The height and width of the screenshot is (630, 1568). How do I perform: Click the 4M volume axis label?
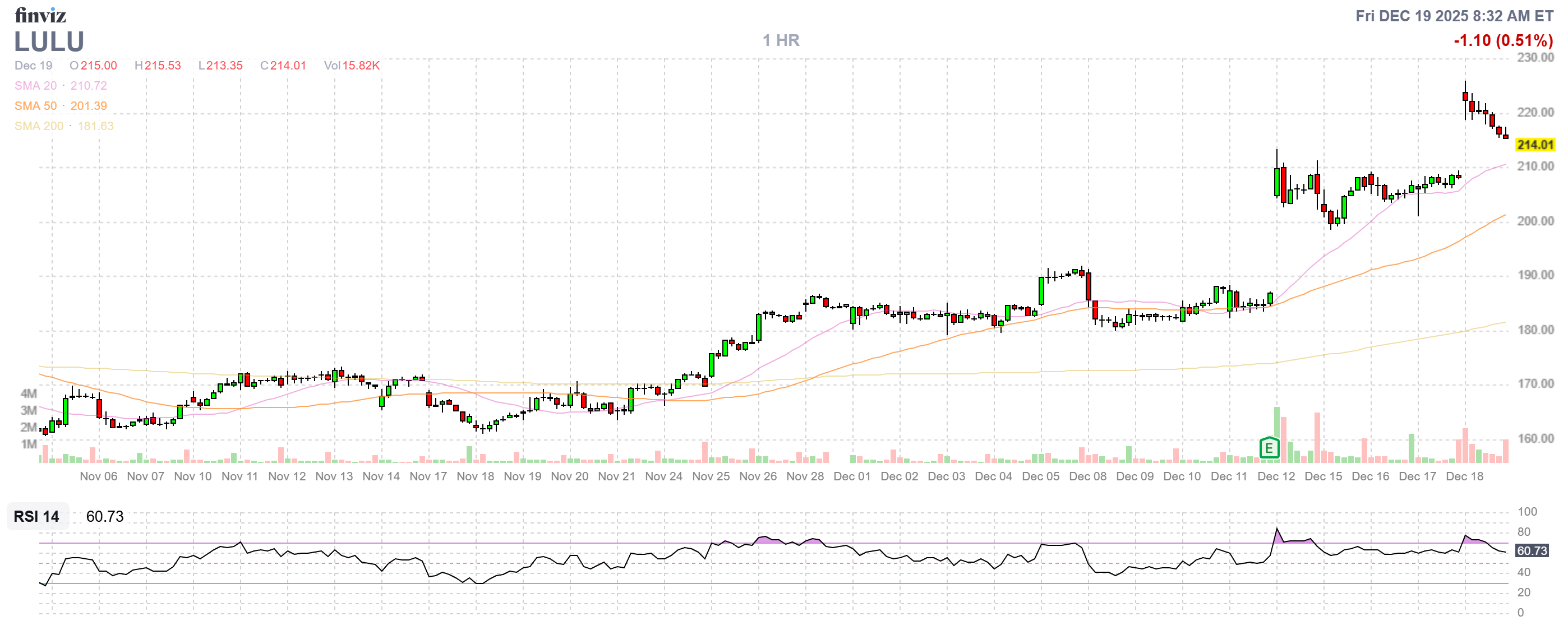point(29,393)
